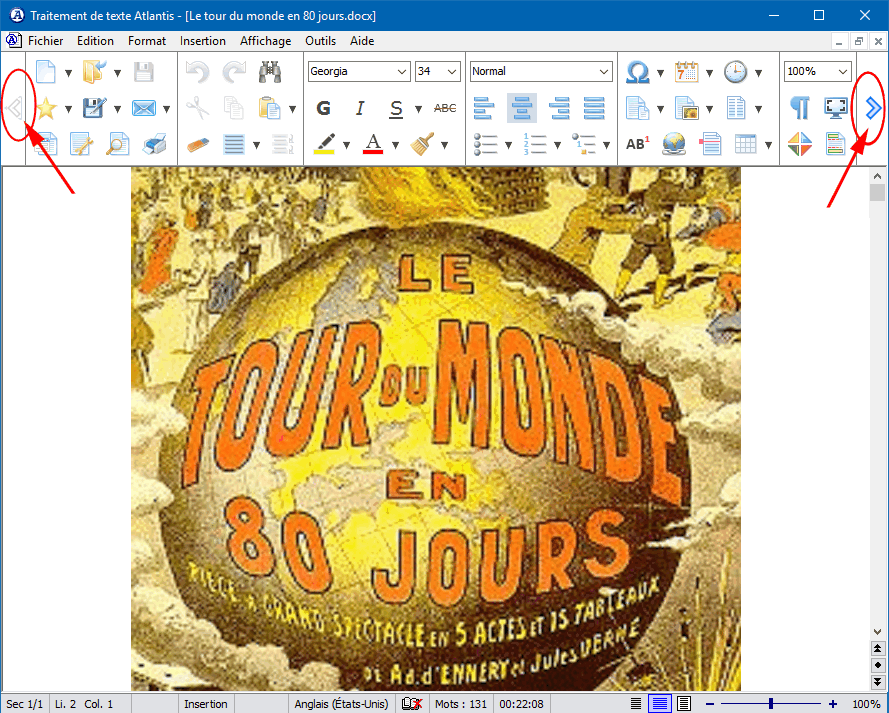
Task: Open the Aide menu
Action: coord(362,41)
